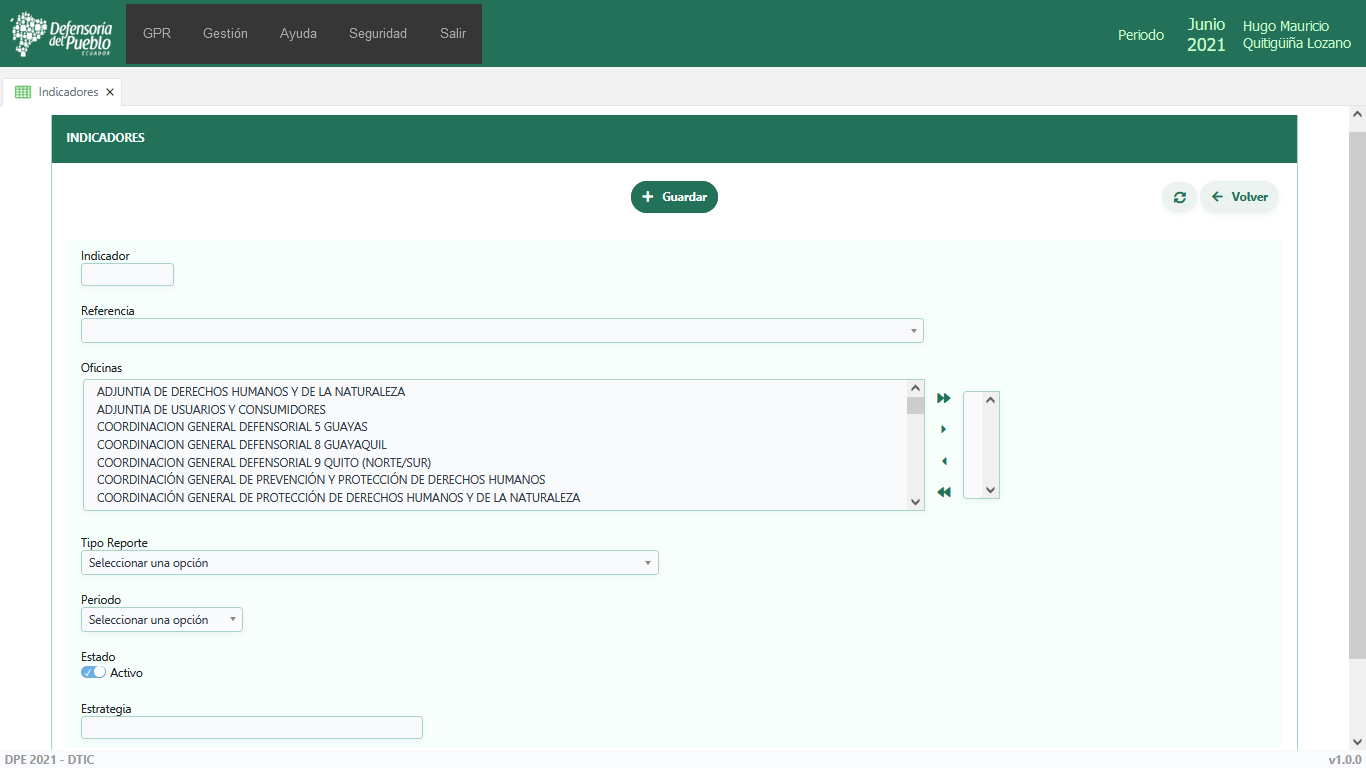Open the Tipo Reporte dropdown

coord(370,563)
